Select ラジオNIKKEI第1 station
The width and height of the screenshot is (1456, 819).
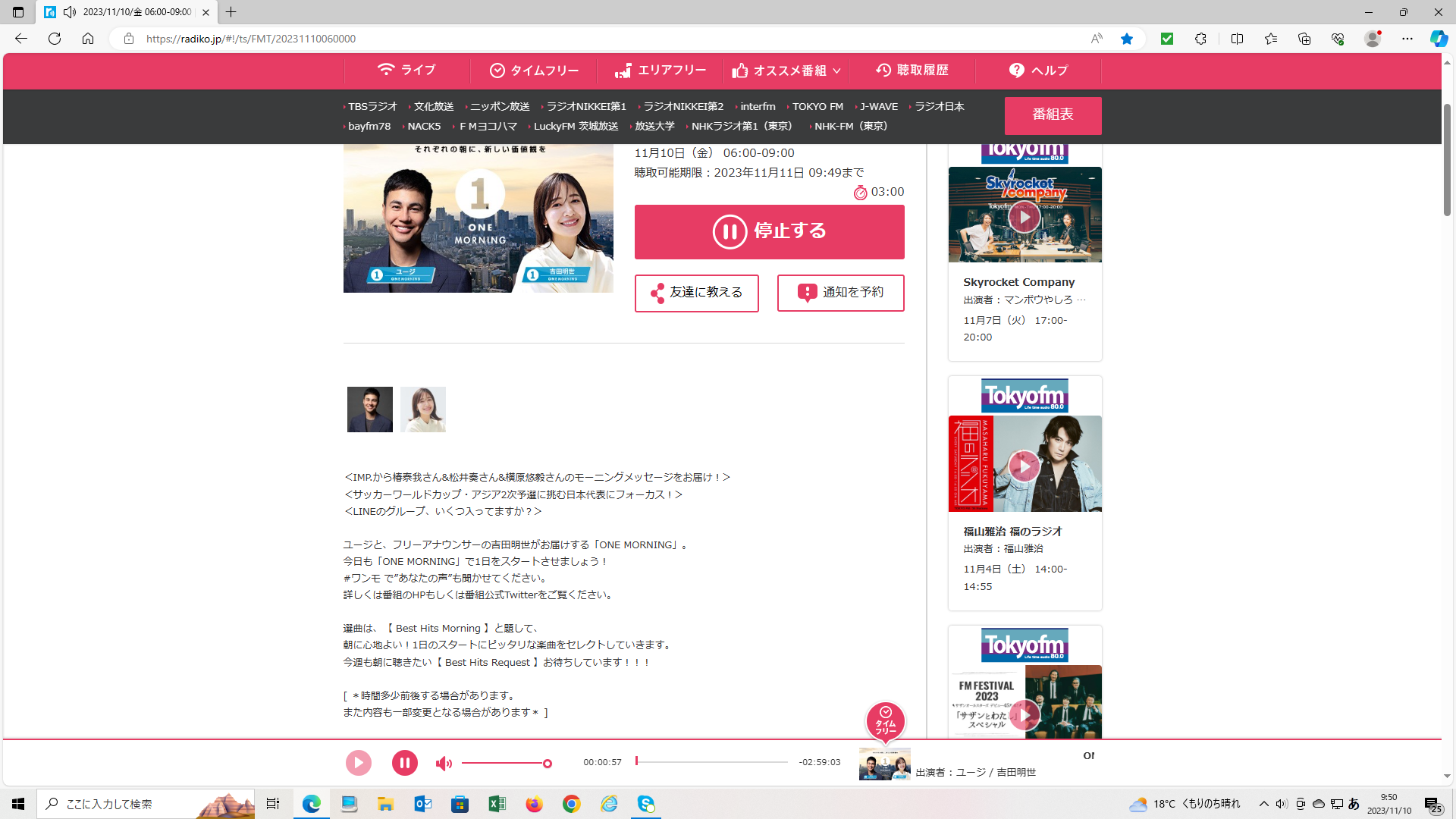click(585, 107)
